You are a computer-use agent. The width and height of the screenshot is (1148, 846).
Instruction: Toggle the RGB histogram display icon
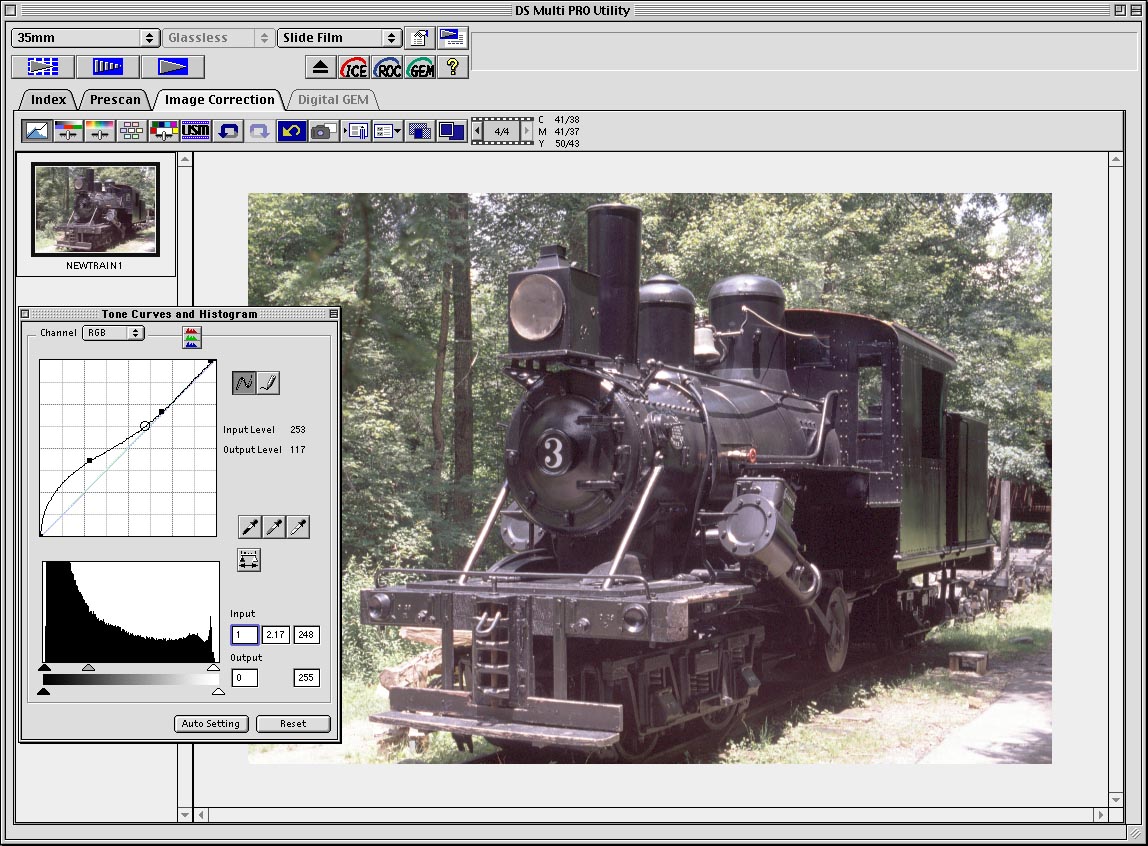[191, 337]
